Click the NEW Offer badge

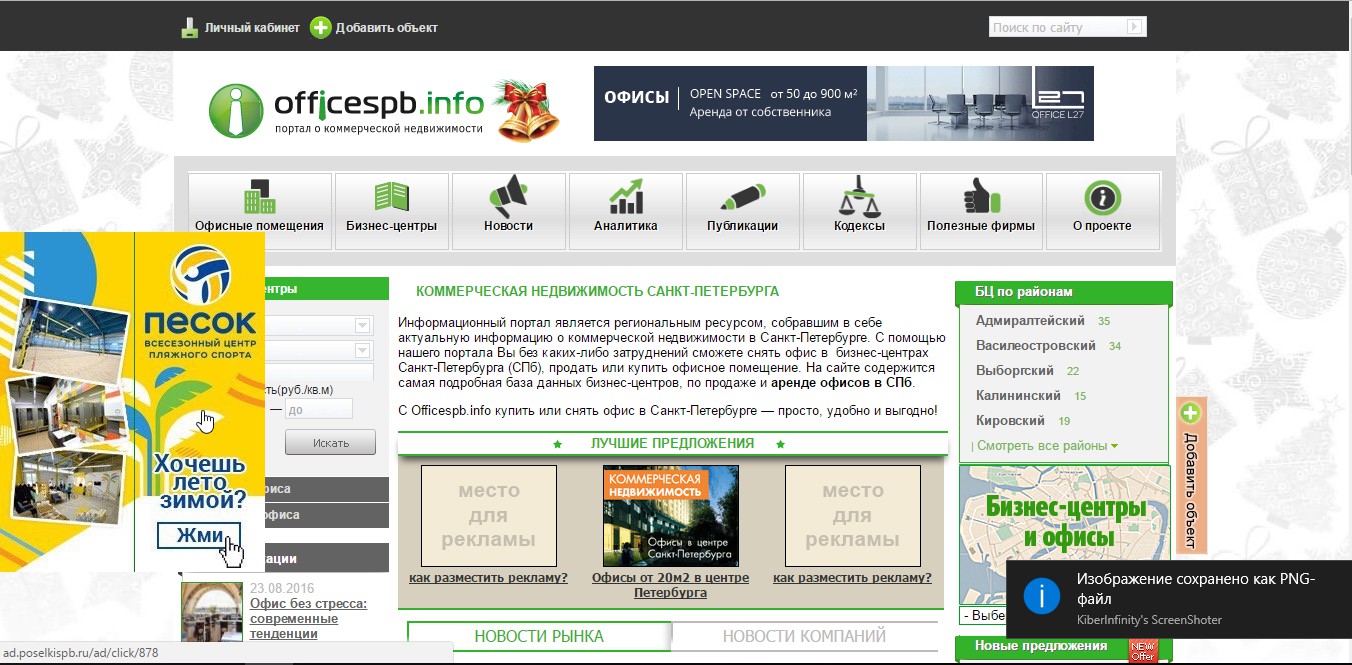(1143, 649)
